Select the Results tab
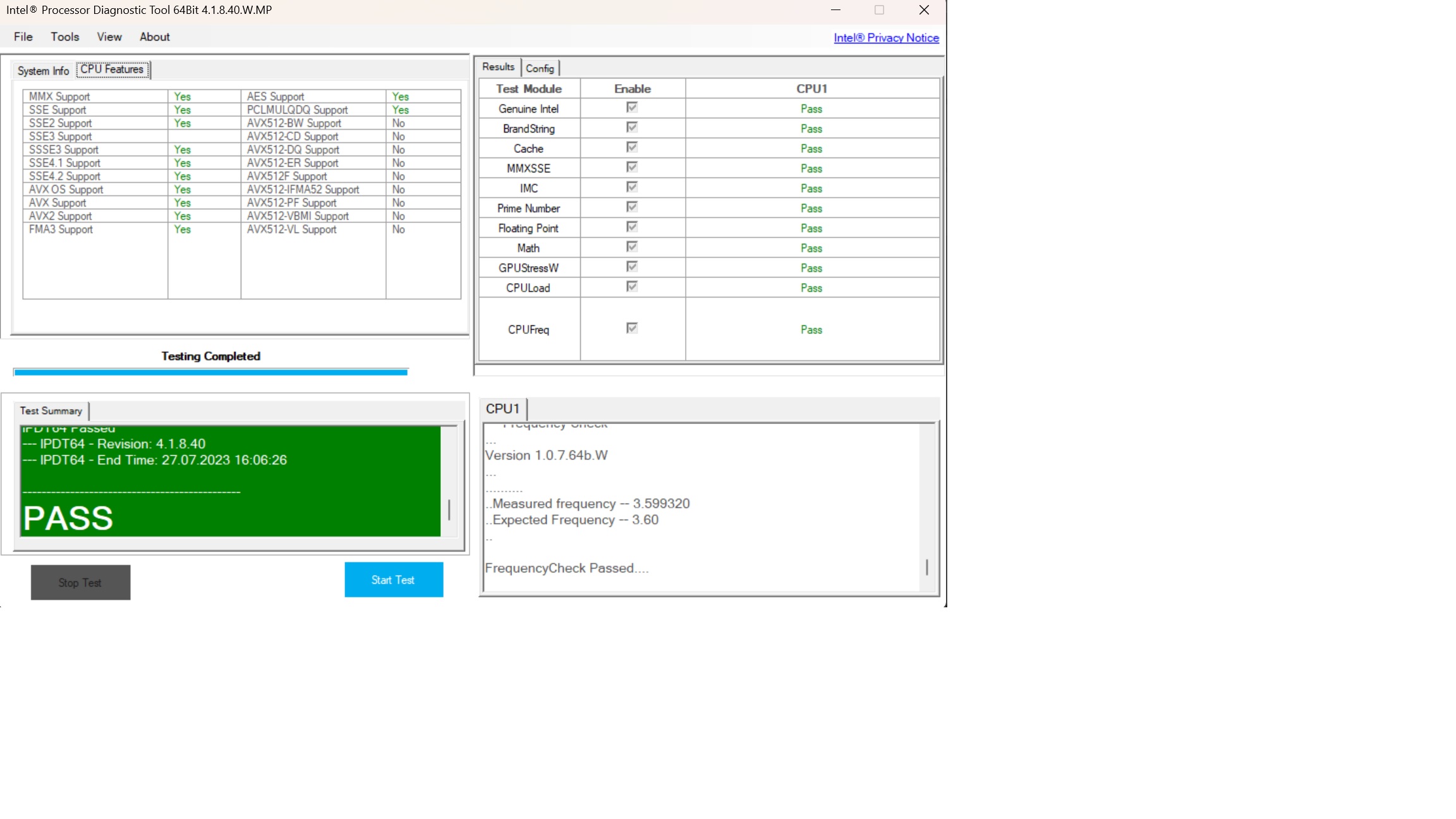Viewport: 1456px width, 819px height. [x=498, y=67]
